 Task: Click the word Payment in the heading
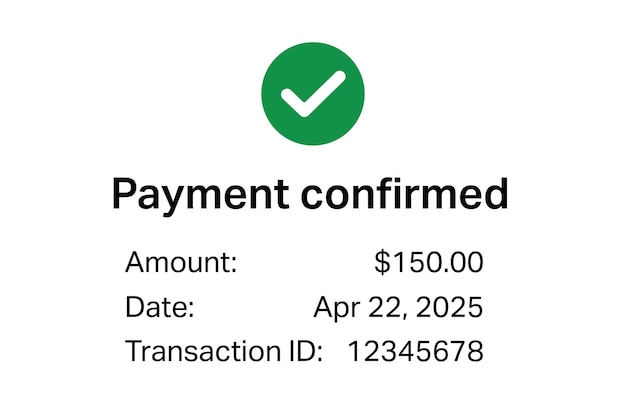point(200,196)
